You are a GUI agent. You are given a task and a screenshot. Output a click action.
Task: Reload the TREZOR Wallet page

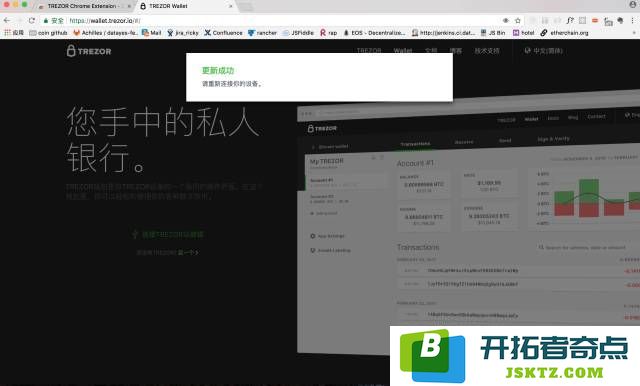pos(31,20)
